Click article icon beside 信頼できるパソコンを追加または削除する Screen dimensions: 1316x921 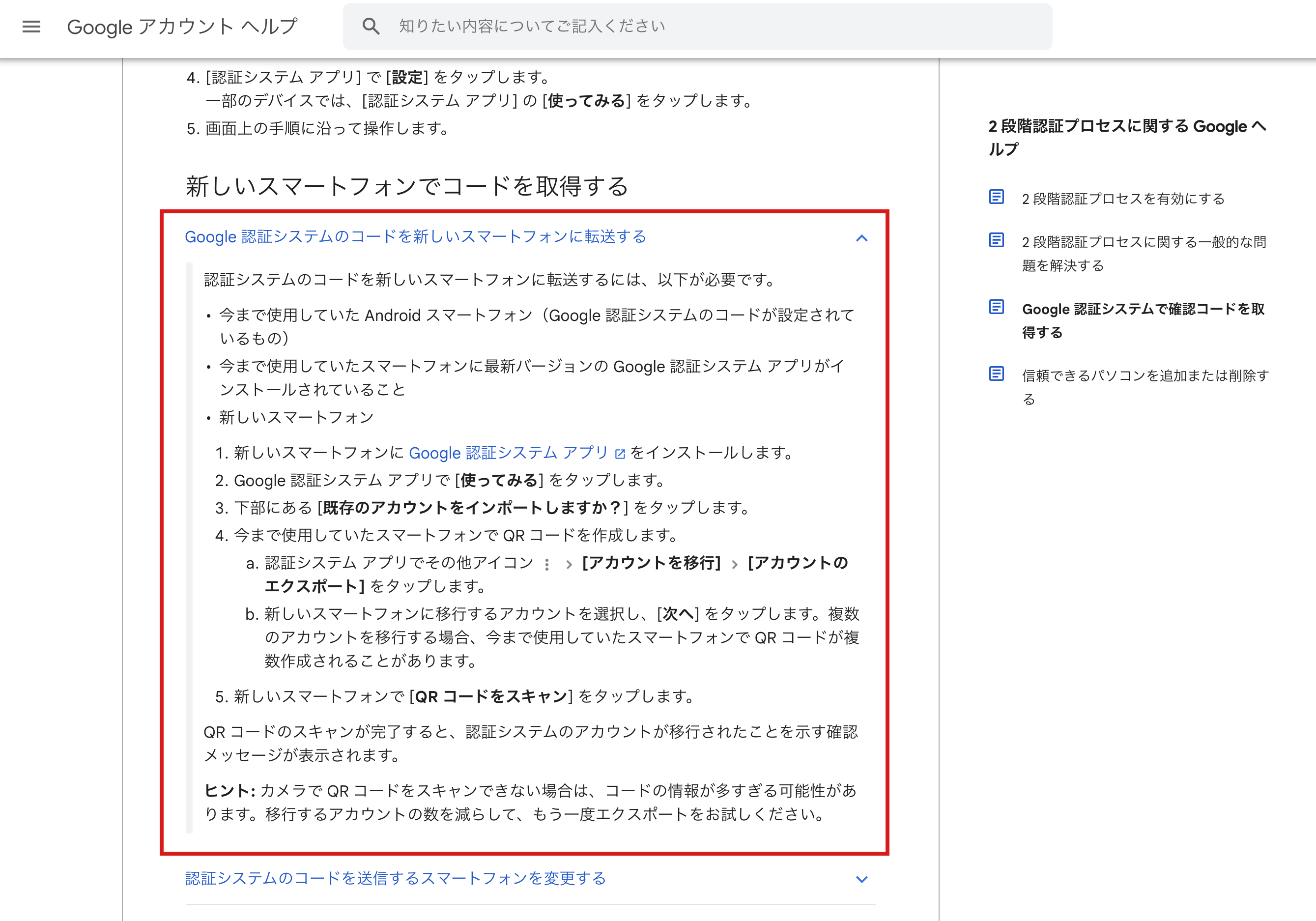click(x=996, y=373)
